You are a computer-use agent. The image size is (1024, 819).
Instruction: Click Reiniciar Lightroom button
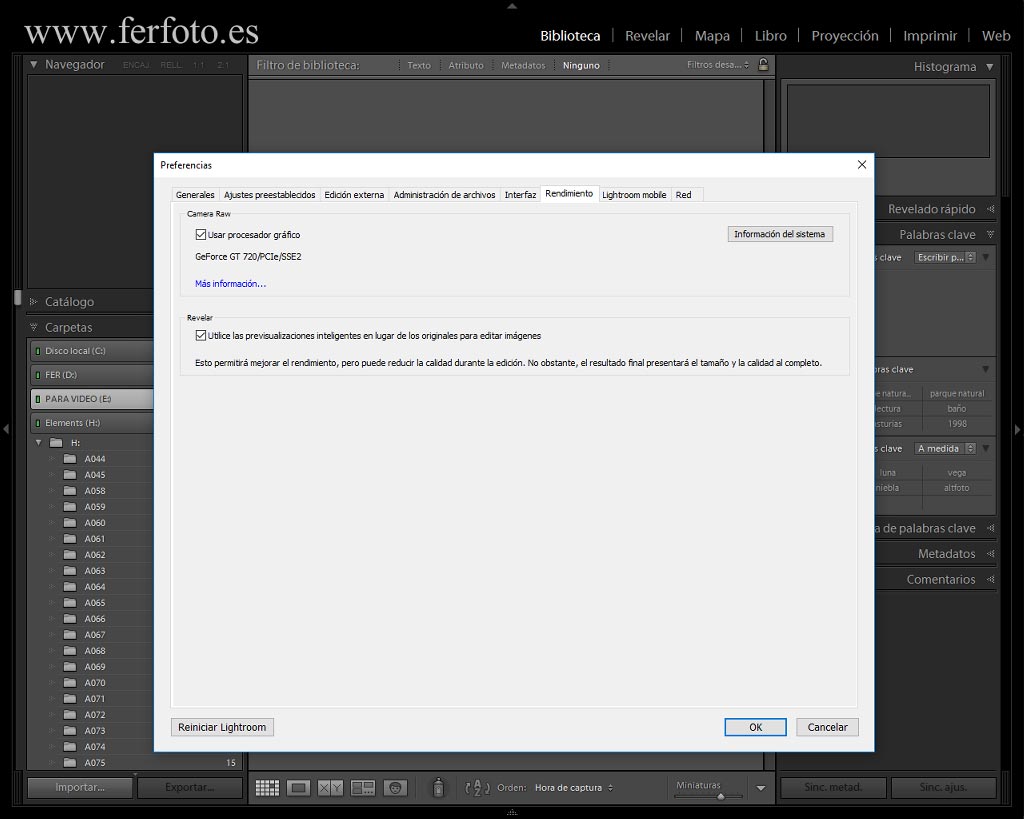pos(222,727)
